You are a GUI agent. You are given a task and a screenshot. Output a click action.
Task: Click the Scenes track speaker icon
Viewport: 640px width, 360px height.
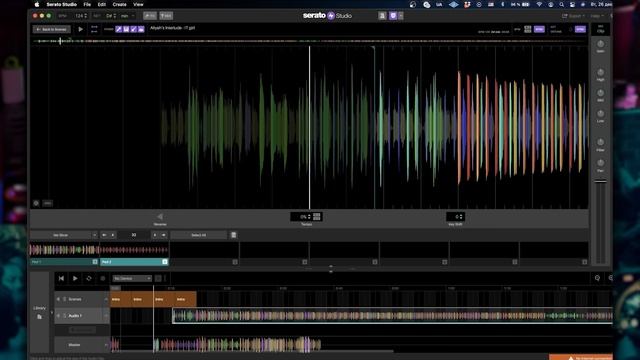point(58,299)
